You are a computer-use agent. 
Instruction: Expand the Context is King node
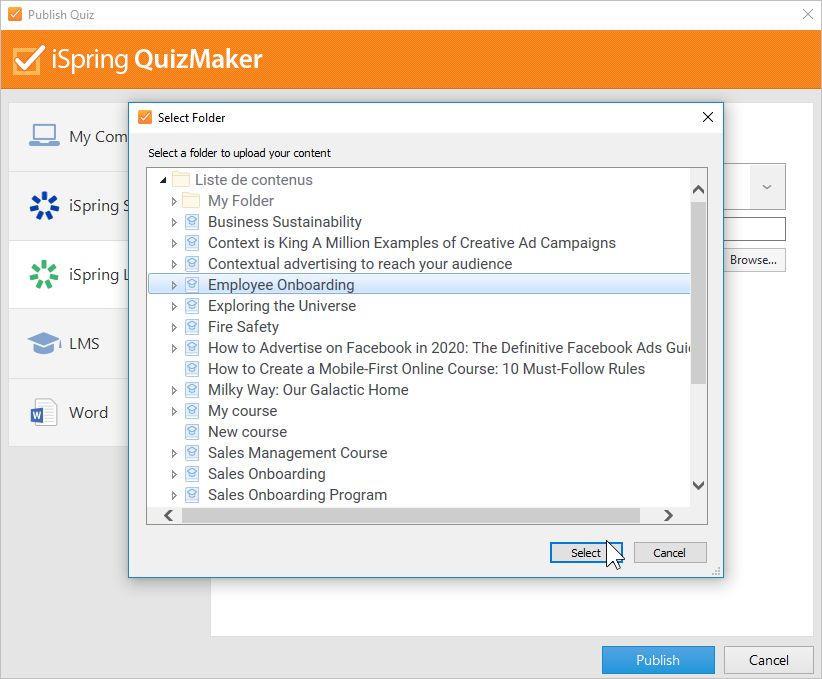174,243
